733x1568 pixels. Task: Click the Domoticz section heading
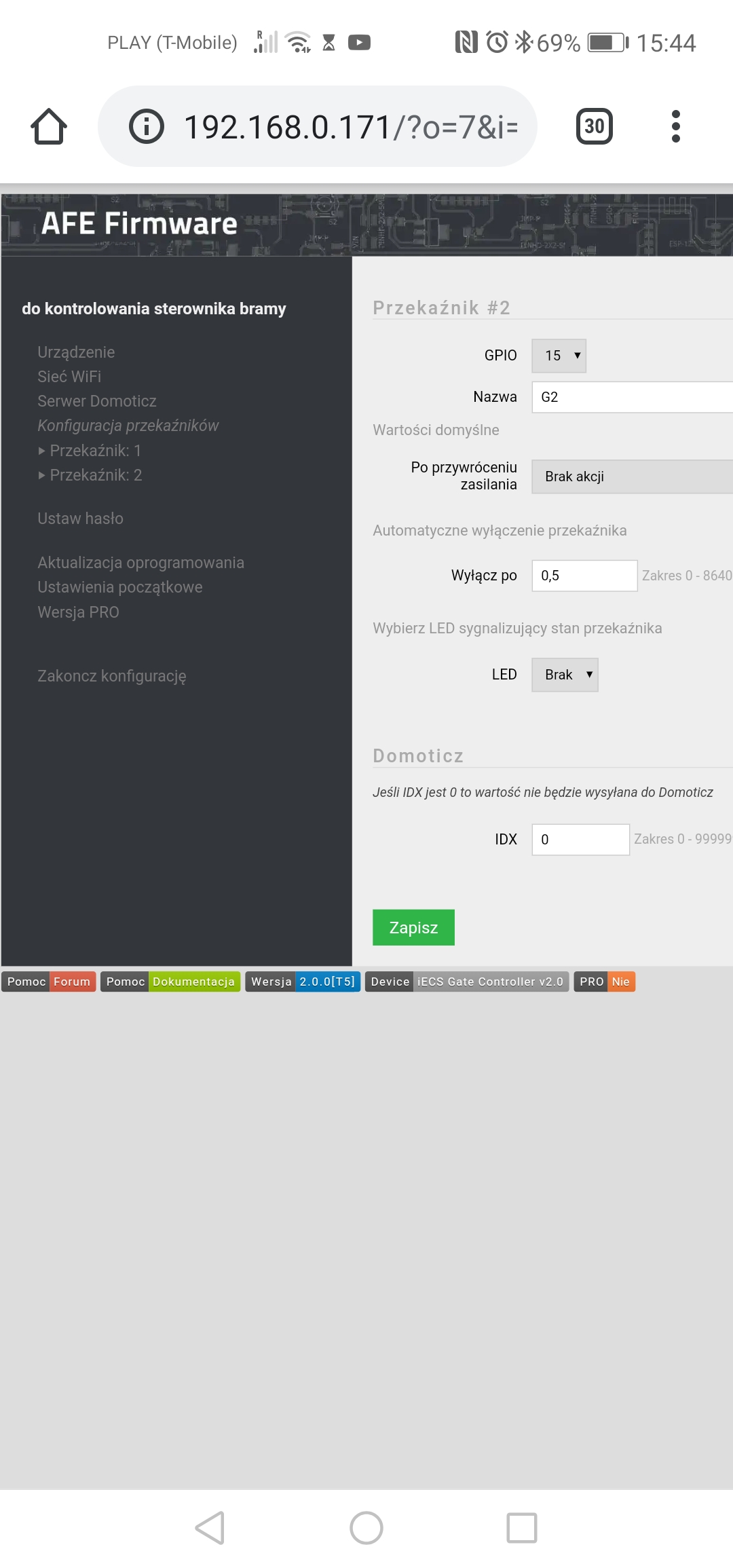418,755
